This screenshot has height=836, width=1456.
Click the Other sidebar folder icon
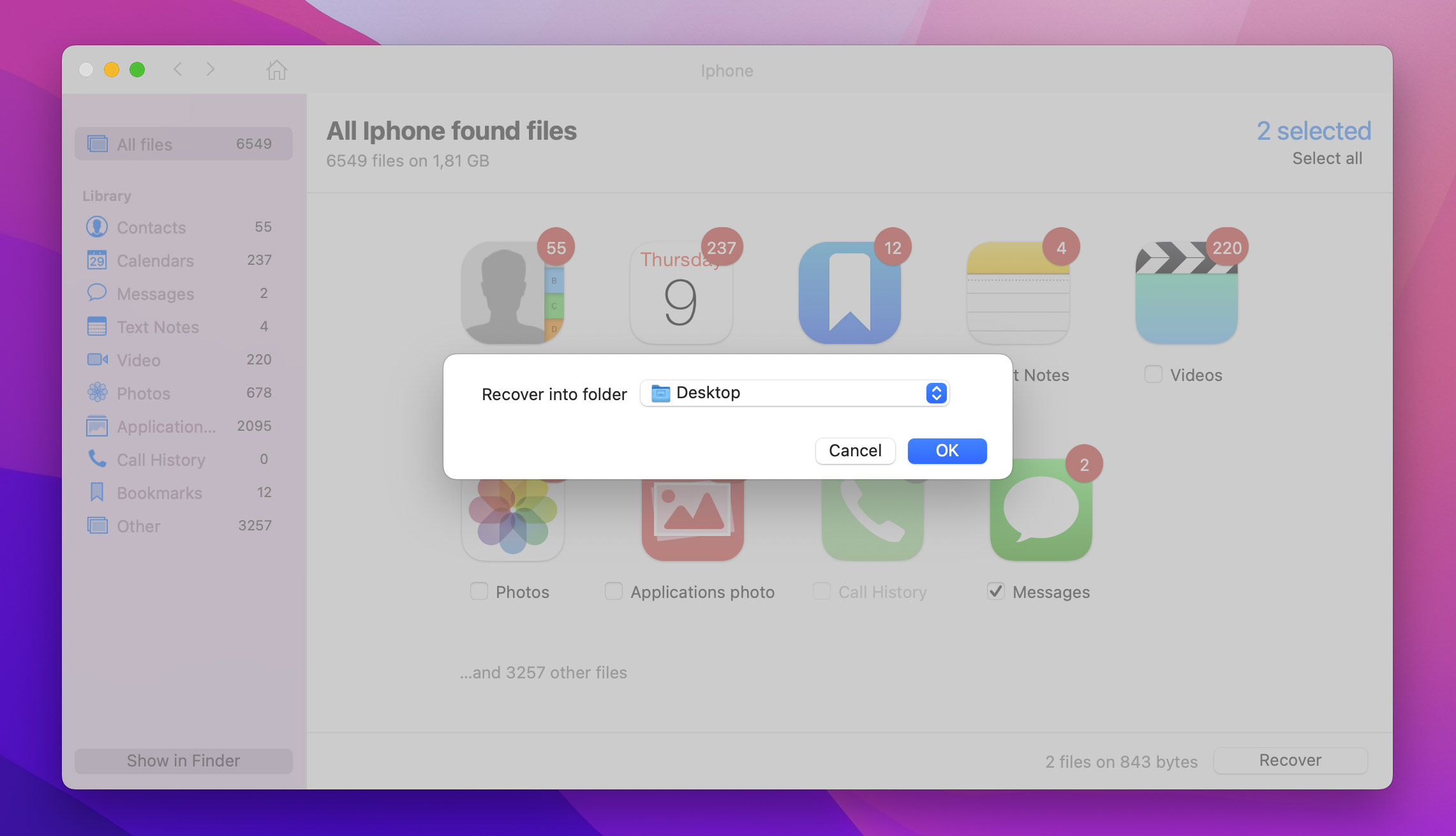tap(97, 525)
